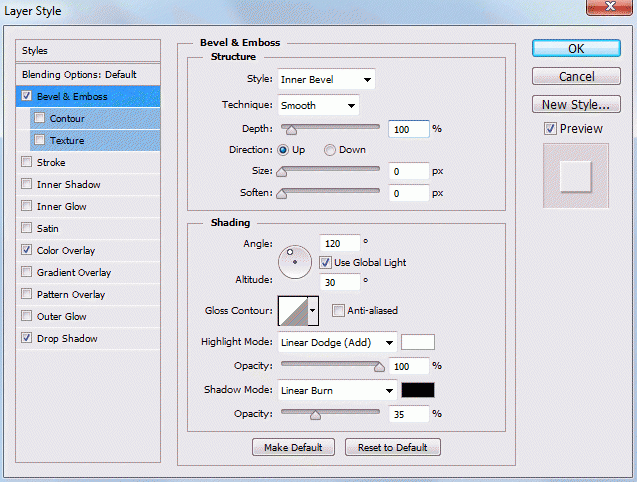Click the Depth percentage input field

pos(409,129)
